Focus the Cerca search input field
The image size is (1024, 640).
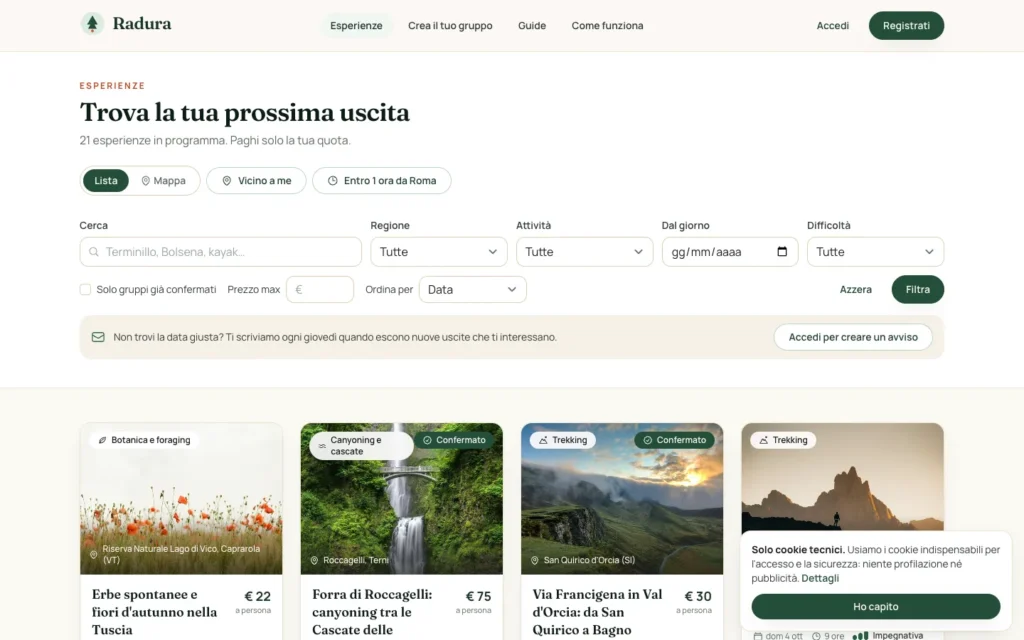(x=221, y=252)
